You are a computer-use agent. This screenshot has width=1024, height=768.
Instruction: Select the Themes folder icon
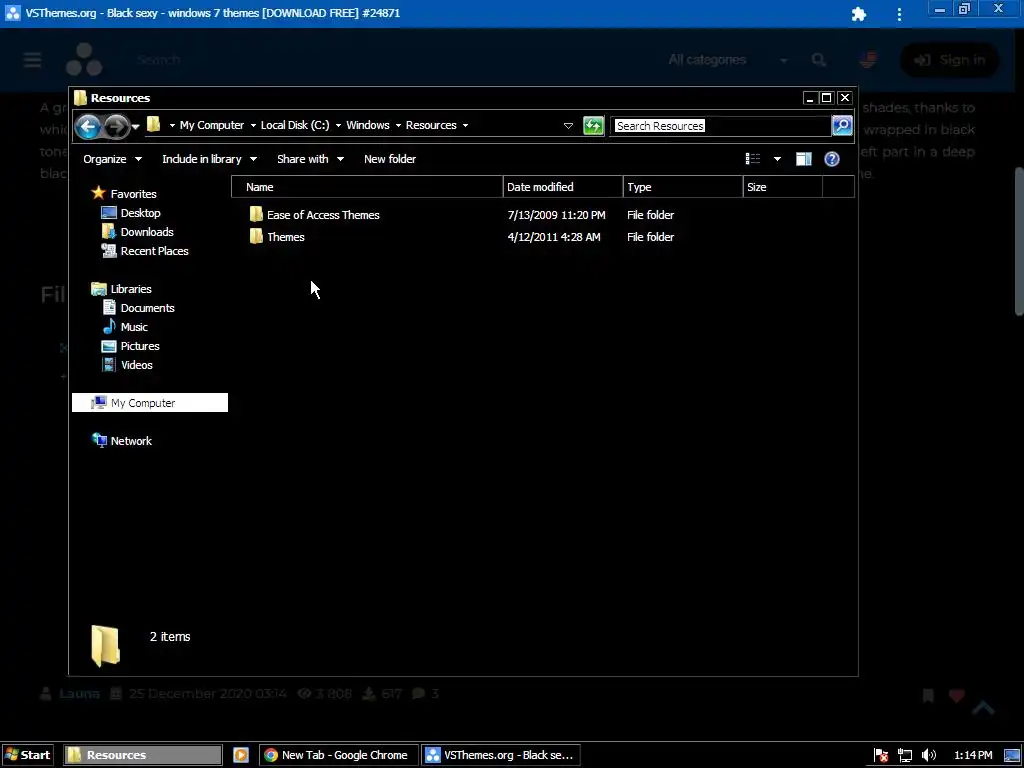[x=256, y=236]
